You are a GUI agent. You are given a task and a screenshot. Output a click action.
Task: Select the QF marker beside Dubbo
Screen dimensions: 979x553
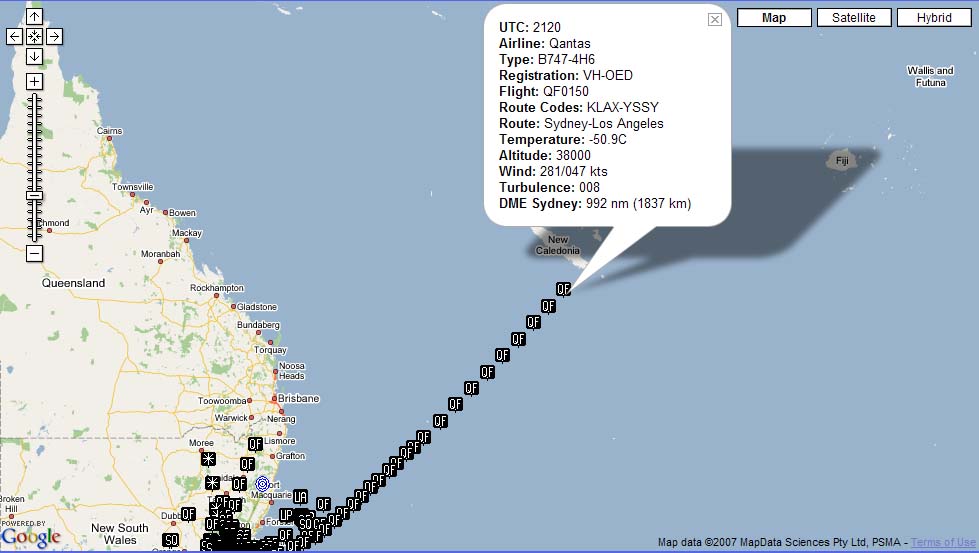(x=188, y=514)
